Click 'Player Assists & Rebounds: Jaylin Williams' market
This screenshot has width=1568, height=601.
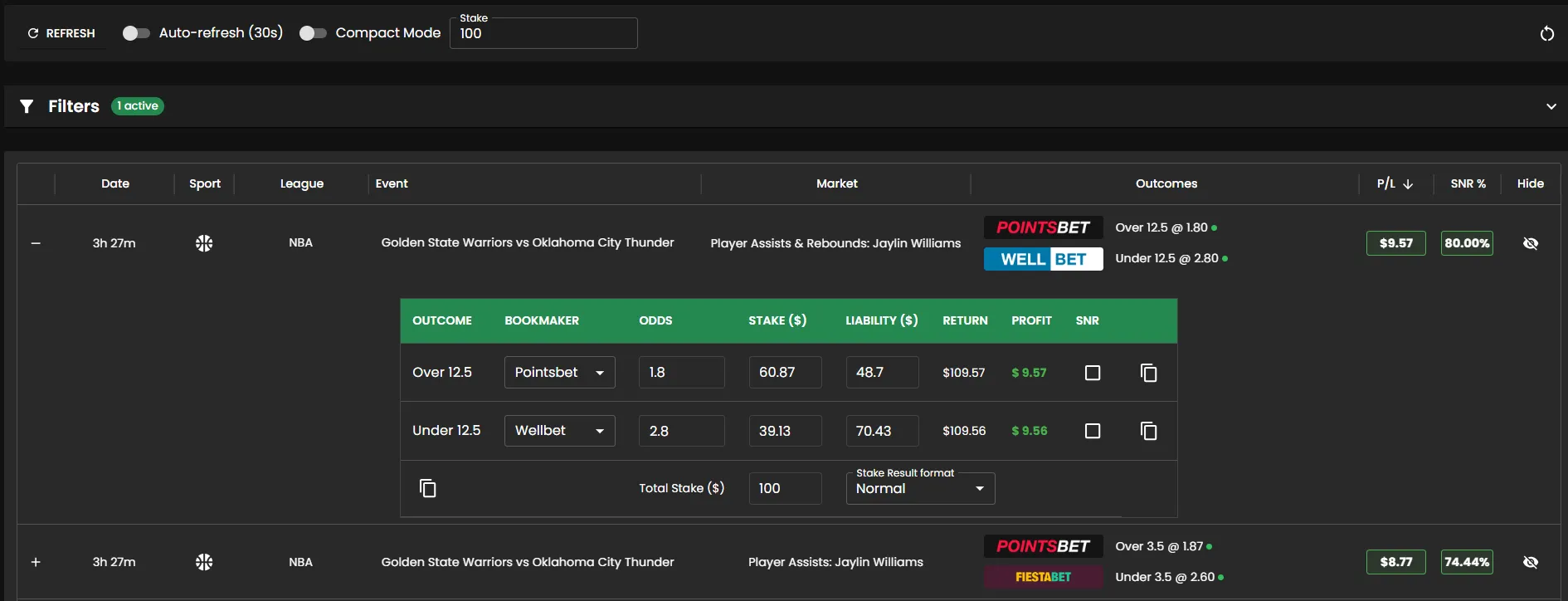pos(835,243)
